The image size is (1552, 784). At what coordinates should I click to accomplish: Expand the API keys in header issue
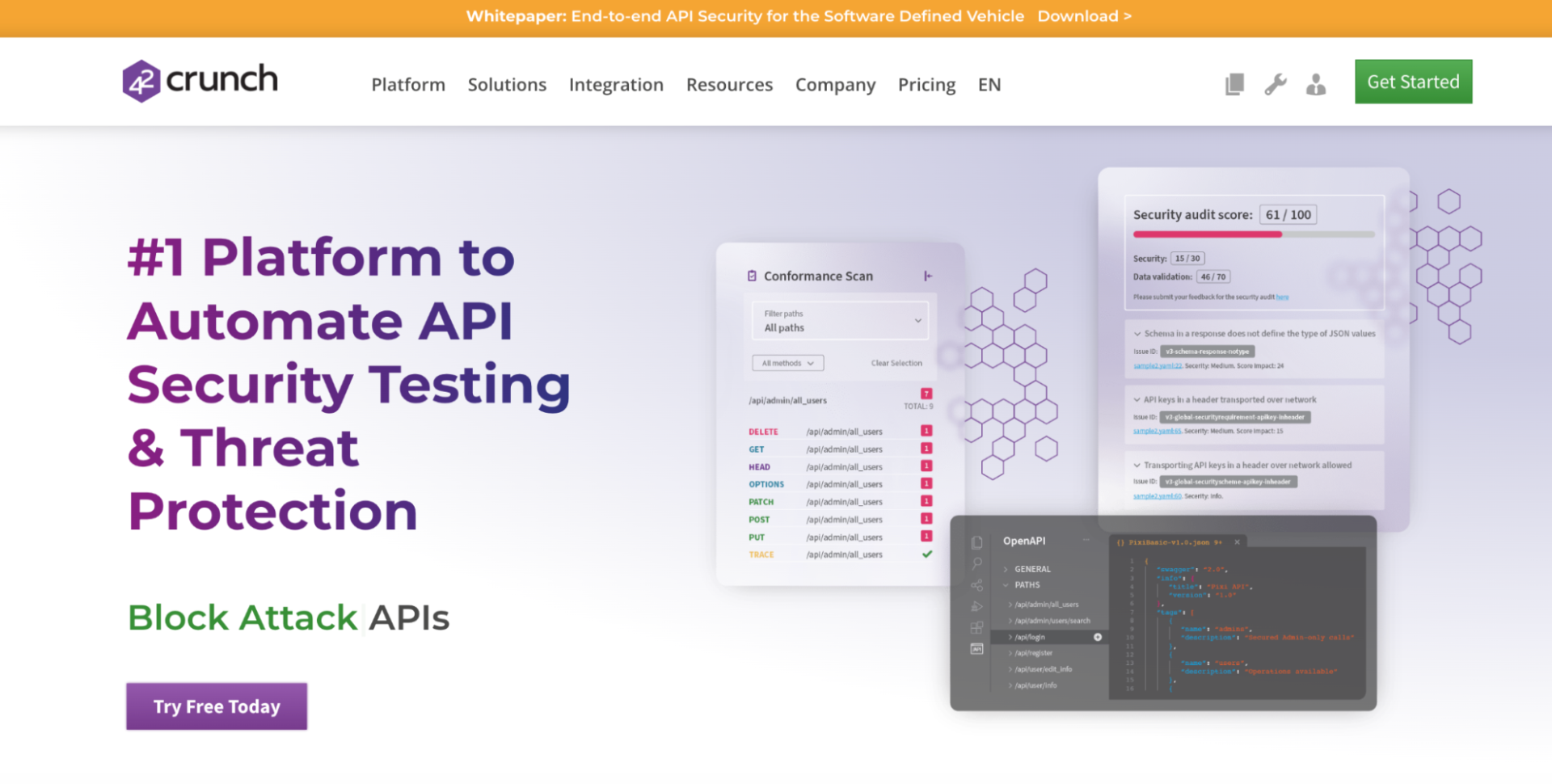(1137, 400)
